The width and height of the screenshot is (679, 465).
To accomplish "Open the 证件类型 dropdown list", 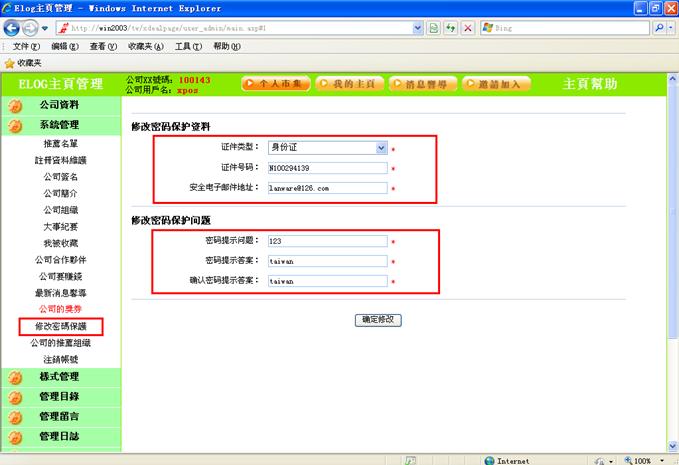I will tap(380, 147).
